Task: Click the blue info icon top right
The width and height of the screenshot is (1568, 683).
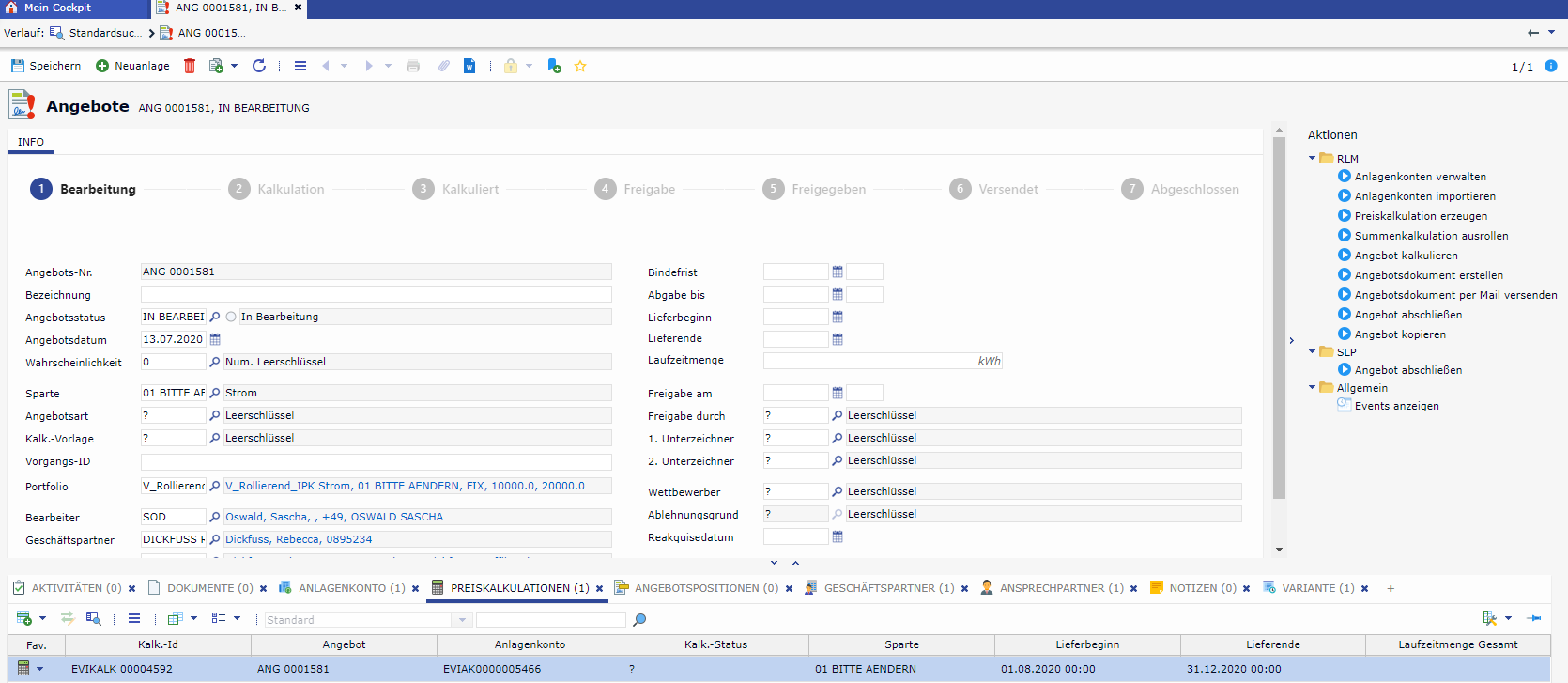Action: [x=1551, y=66]
